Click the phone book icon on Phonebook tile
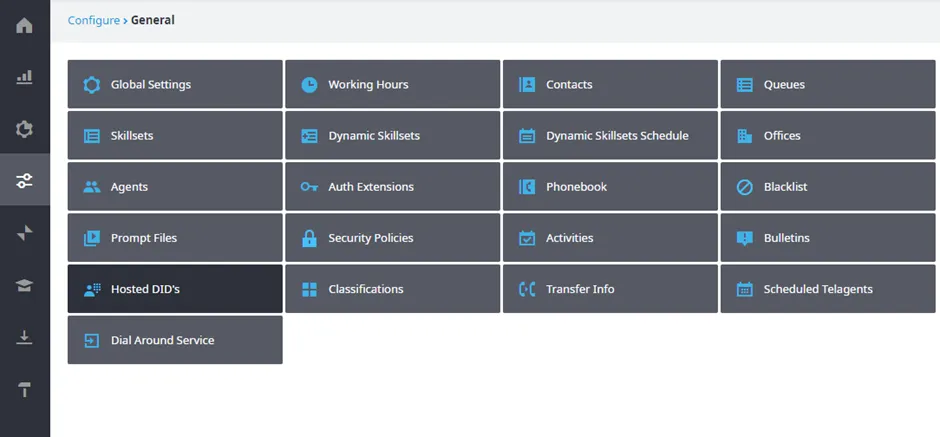Image resolution: width=940 pixels, height=437 pixels. (x=527, y=187)
